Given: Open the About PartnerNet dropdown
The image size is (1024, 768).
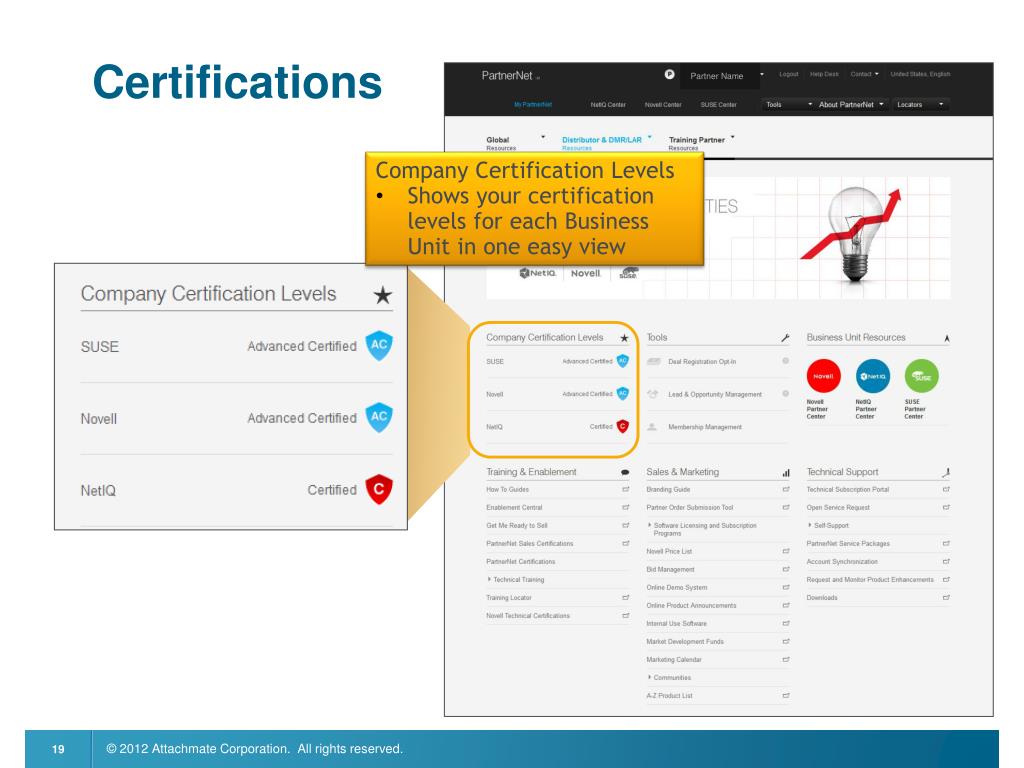Looking at the screenshot, I should click(x=851, y=104).
